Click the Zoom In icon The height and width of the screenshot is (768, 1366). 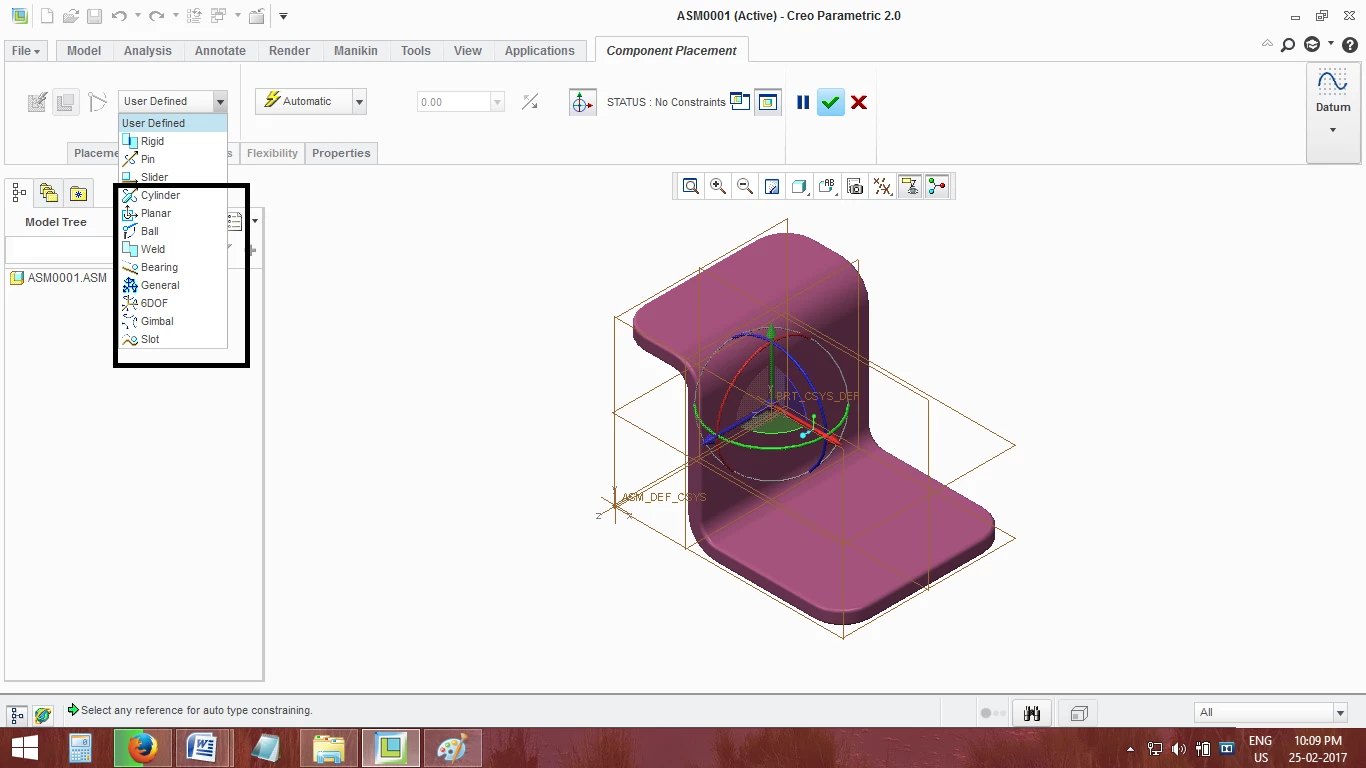(718, 186)
